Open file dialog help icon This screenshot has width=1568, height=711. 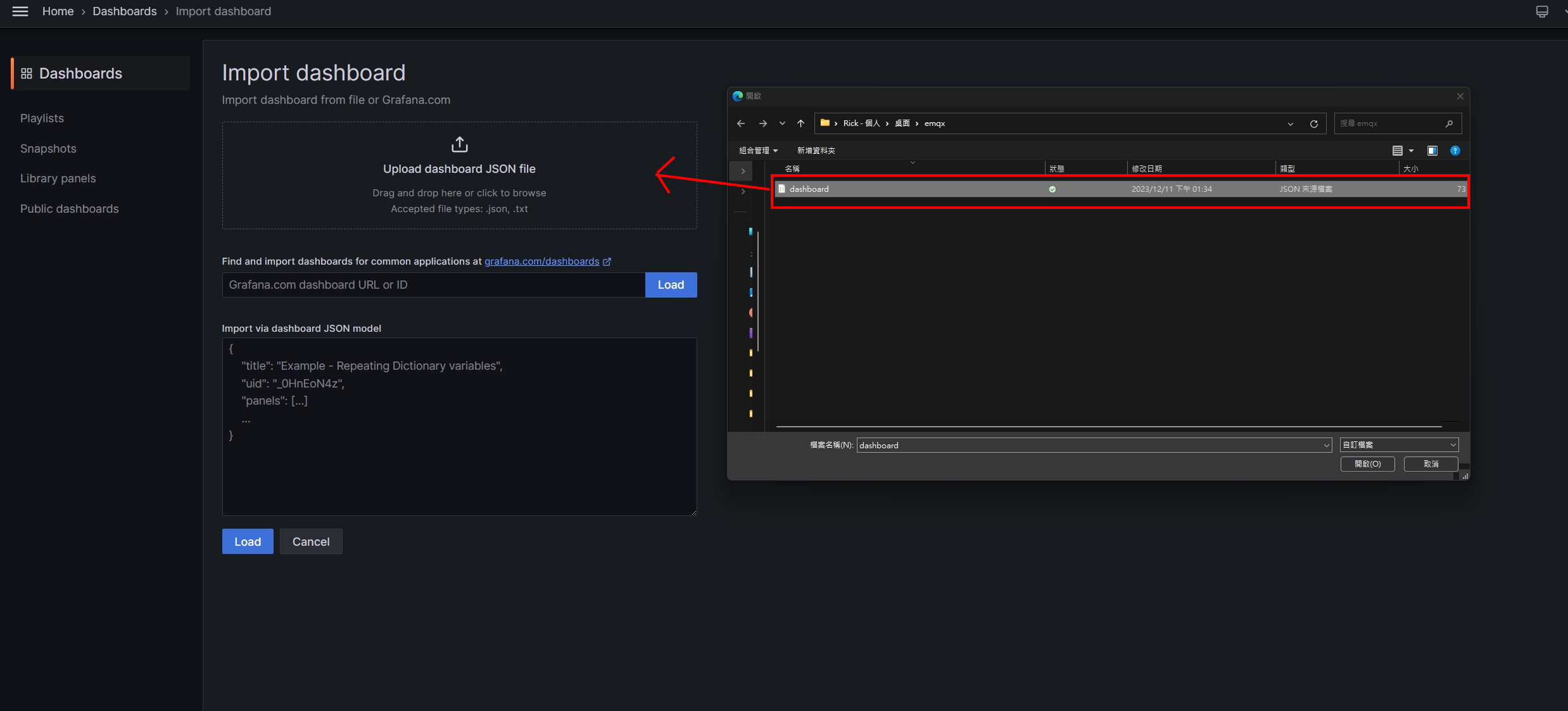pyautogui.click(x=1455, y=151)
